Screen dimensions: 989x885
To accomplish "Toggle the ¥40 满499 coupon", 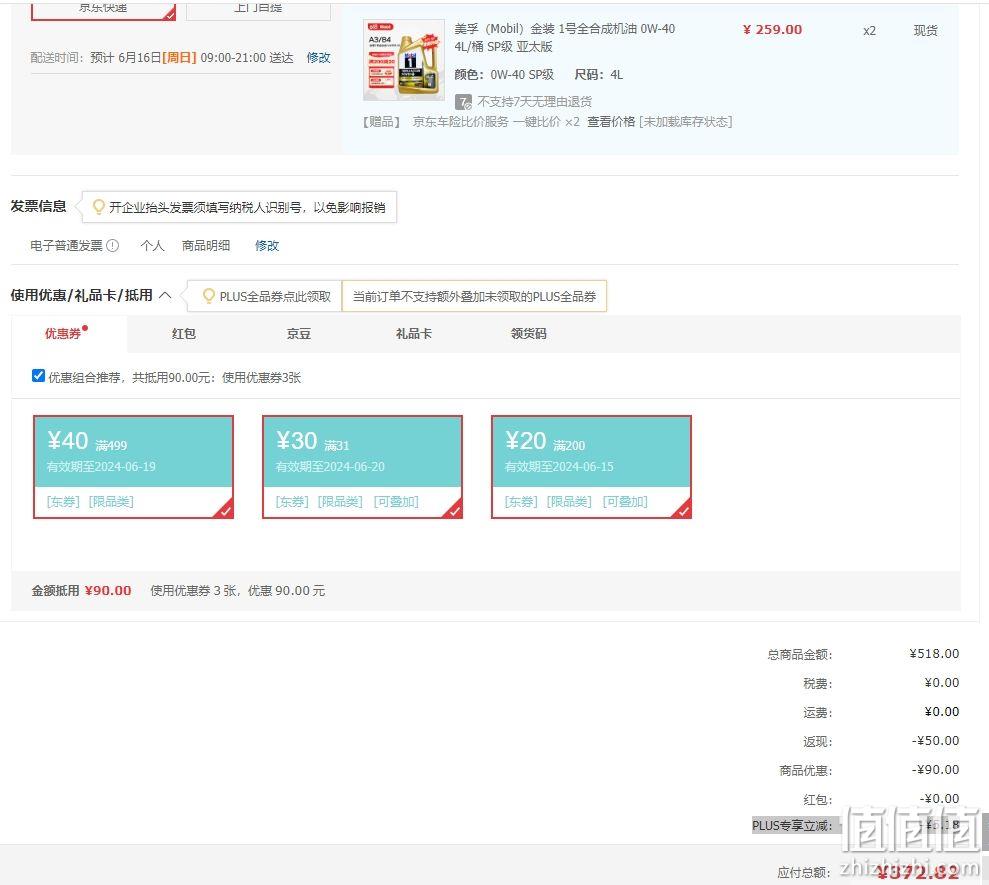I will coord(133,467).
